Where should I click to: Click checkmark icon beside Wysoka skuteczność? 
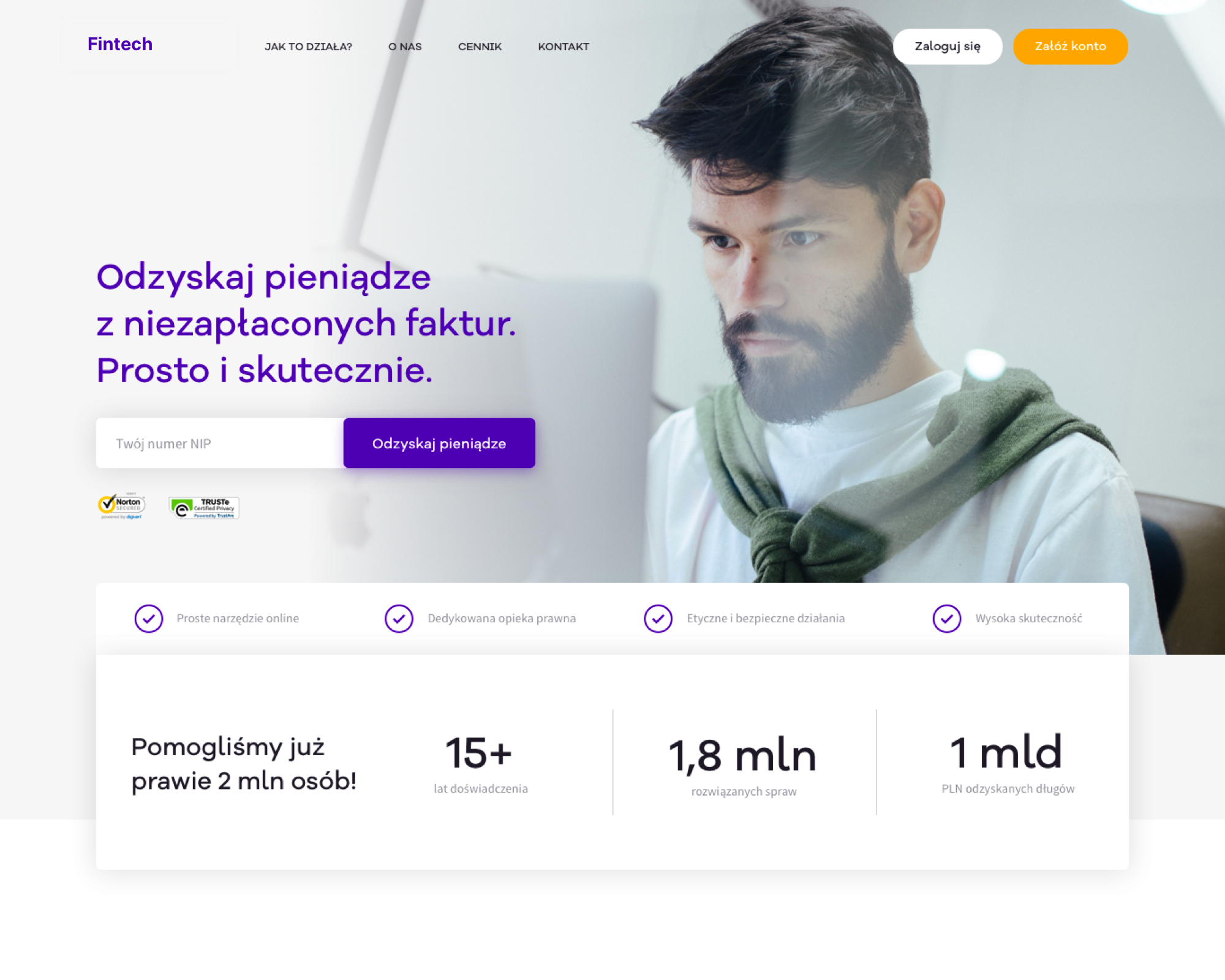946,619
